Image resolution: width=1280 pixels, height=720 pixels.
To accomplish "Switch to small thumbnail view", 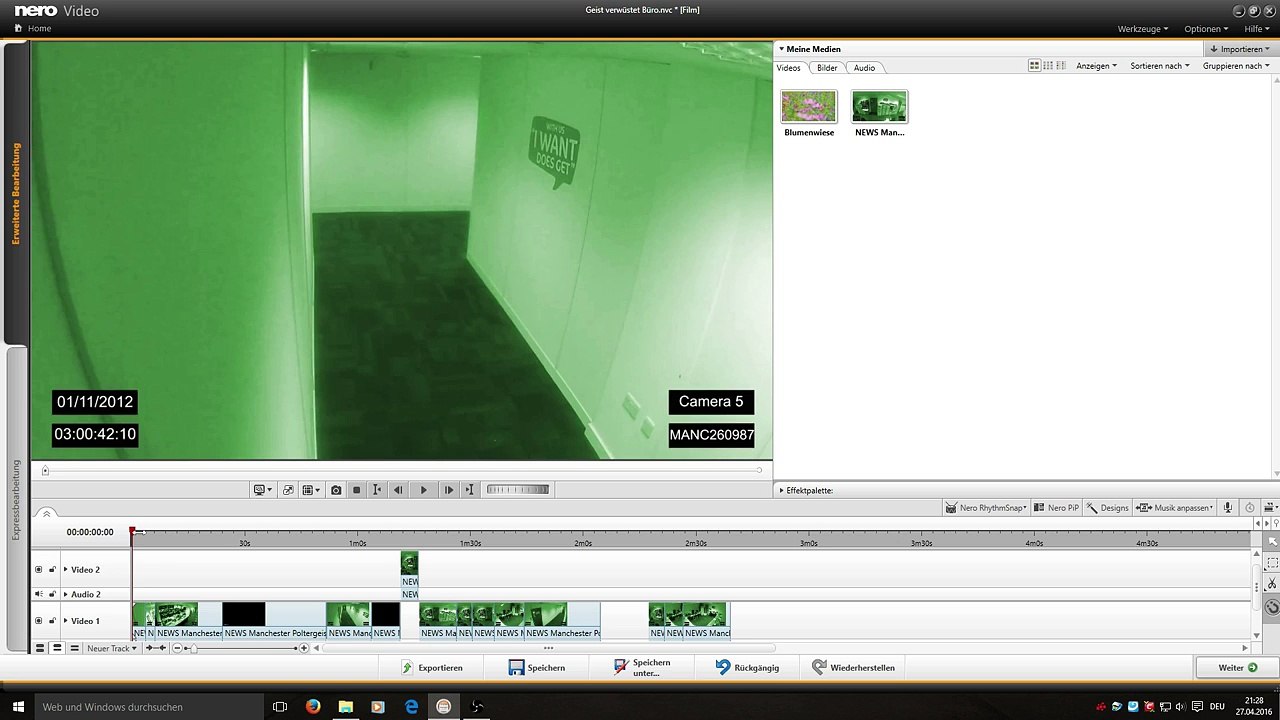I will pyautogui.click(x=1048, y=66).
